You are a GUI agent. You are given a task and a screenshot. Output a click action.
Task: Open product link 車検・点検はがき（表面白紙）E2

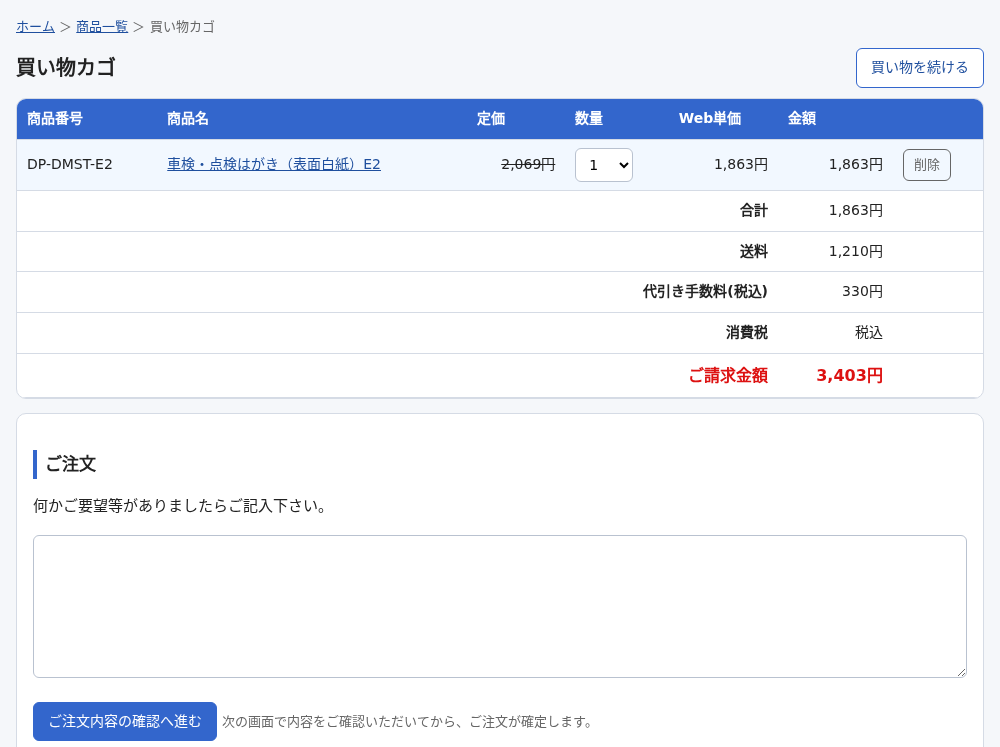[274, 165]
